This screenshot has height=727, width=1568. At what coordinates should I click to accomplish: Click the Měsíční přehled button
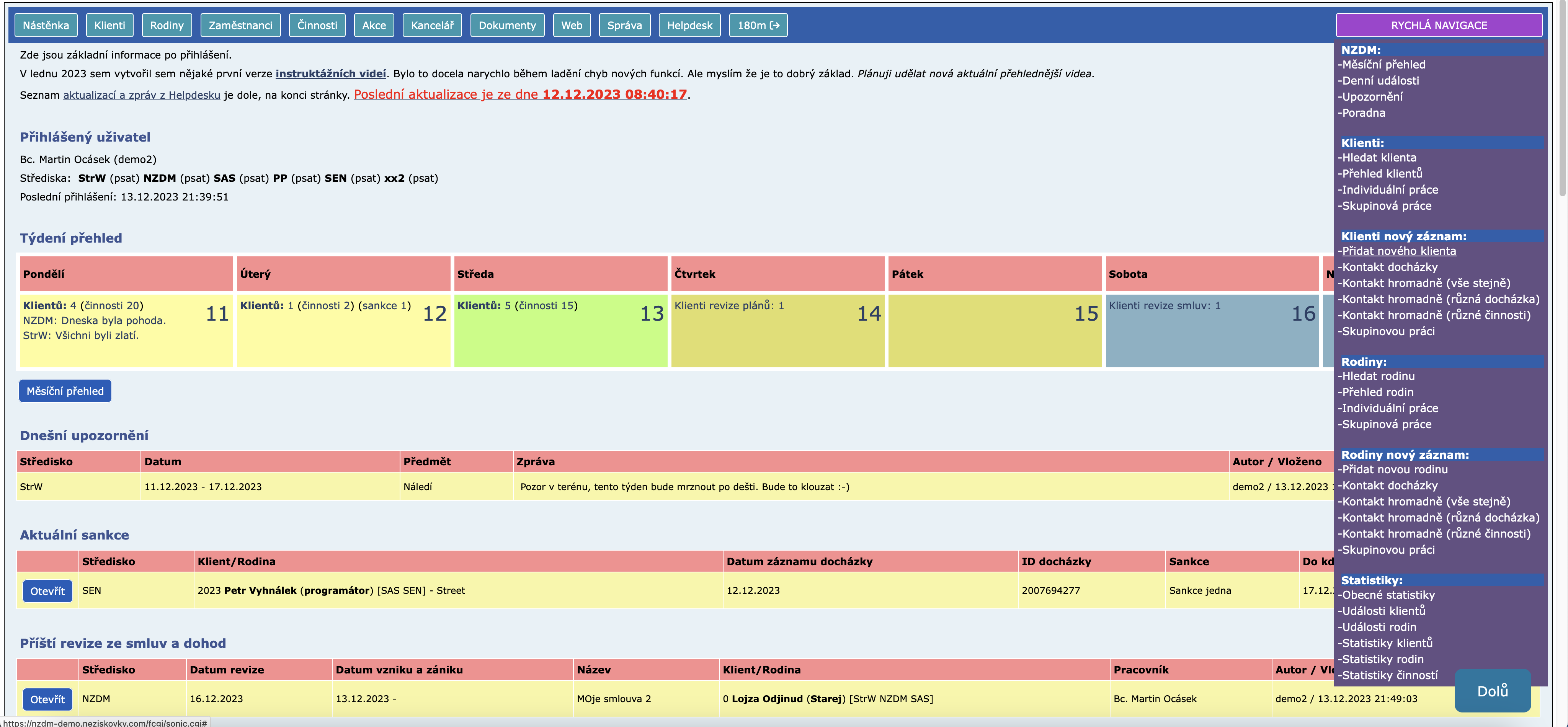coord(65,391)
